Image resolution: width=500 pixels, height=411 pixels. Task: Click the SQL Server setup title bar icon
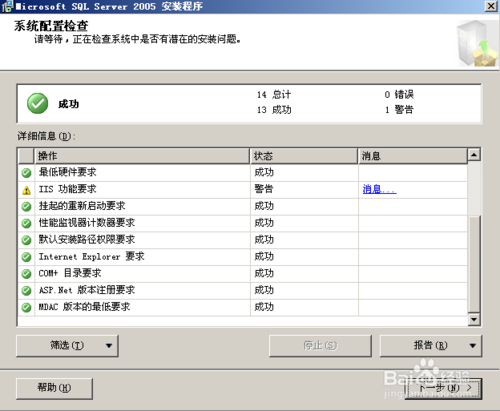coord(7,6)
